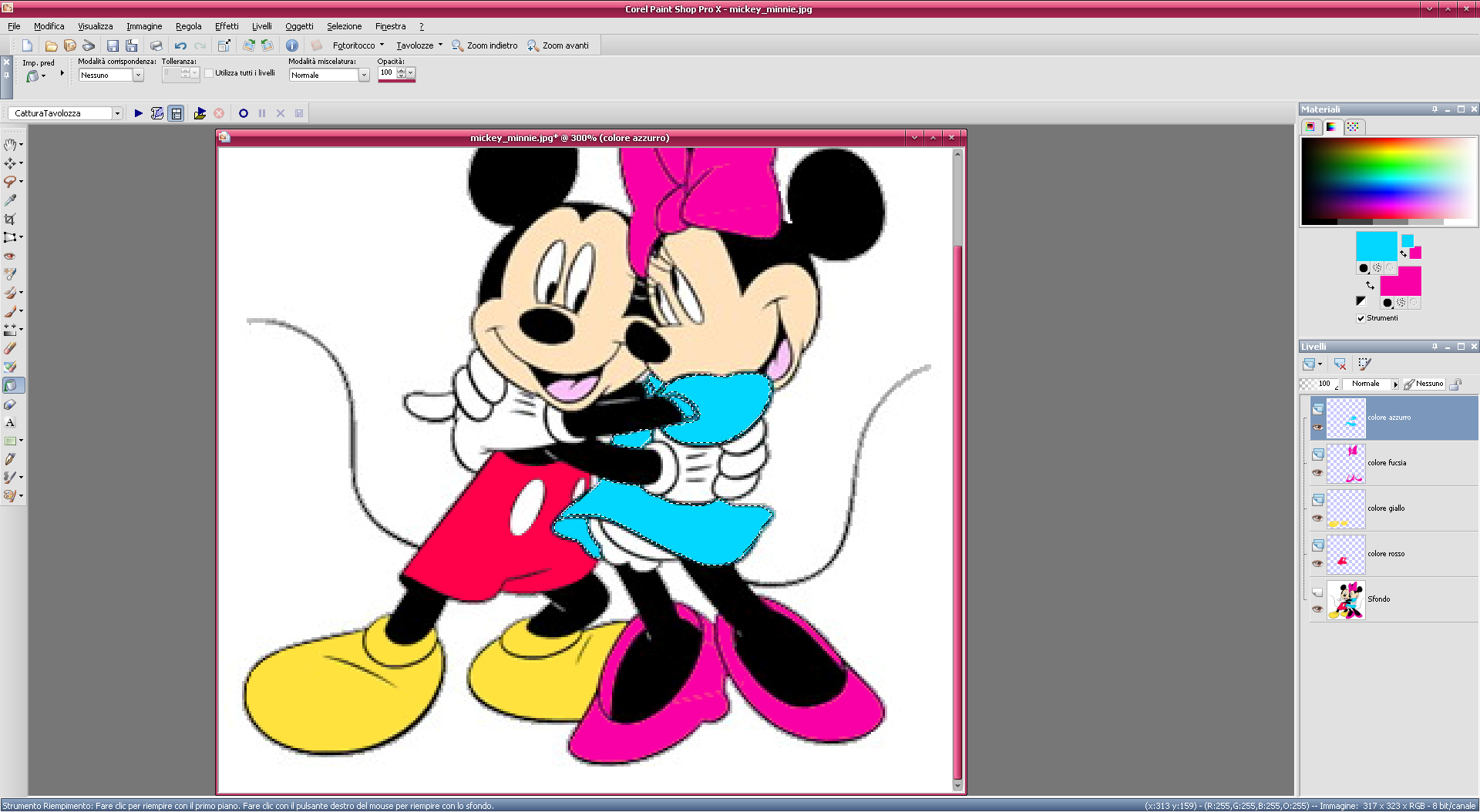Run the selected script with play icon
1480x812 pixels.
(139, 113)
